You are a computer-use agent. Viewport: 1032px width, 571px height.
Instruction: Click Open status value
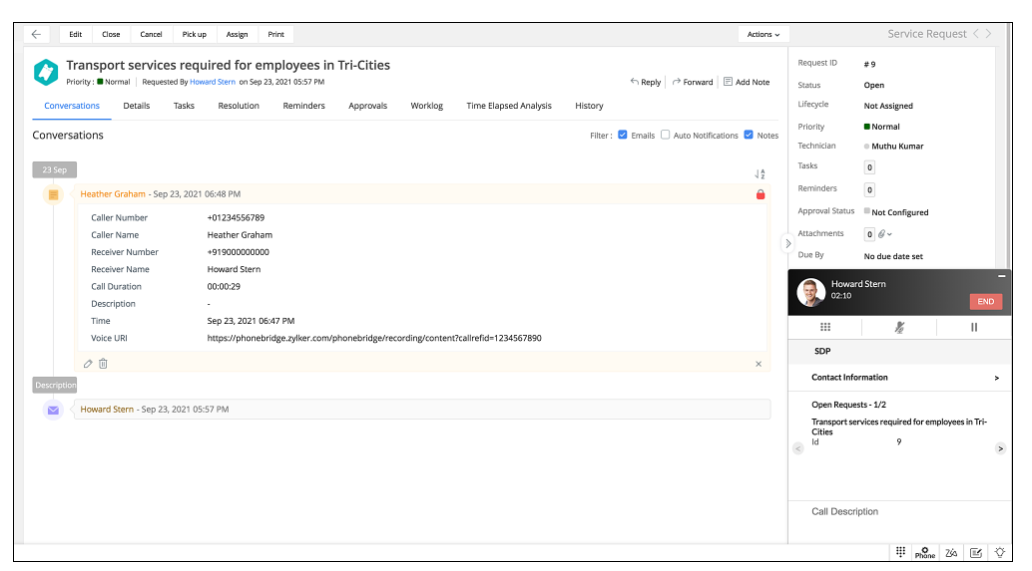pyautogui.click(x=873, y=85)
